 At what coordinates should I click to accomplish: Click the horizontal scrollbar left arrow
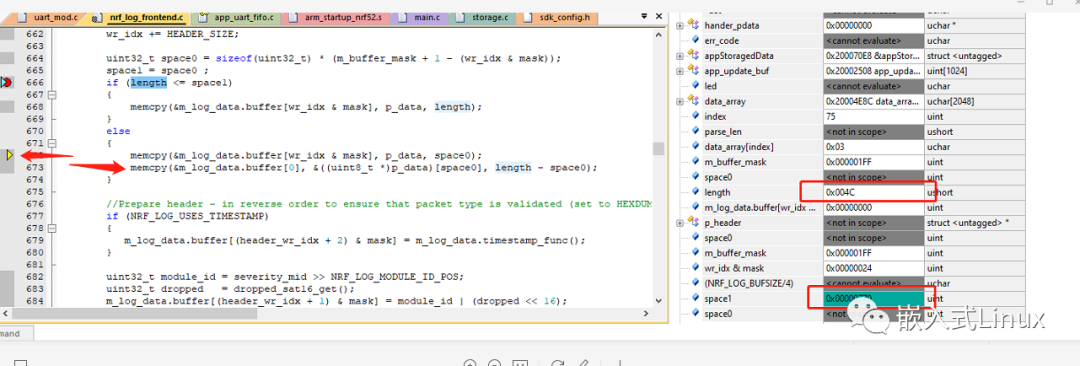point(6,314)
